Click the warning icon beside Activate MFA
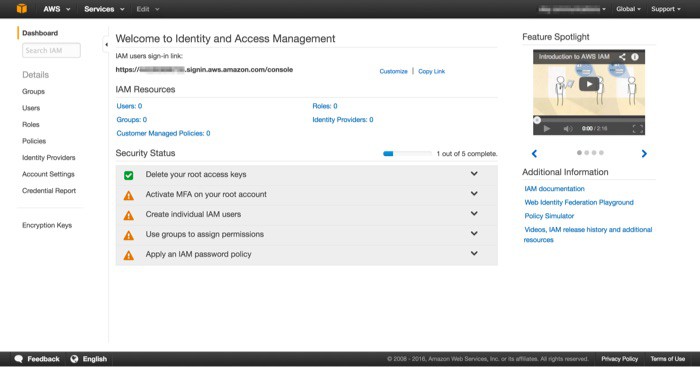The image size is (700, 367). (129, 195)
